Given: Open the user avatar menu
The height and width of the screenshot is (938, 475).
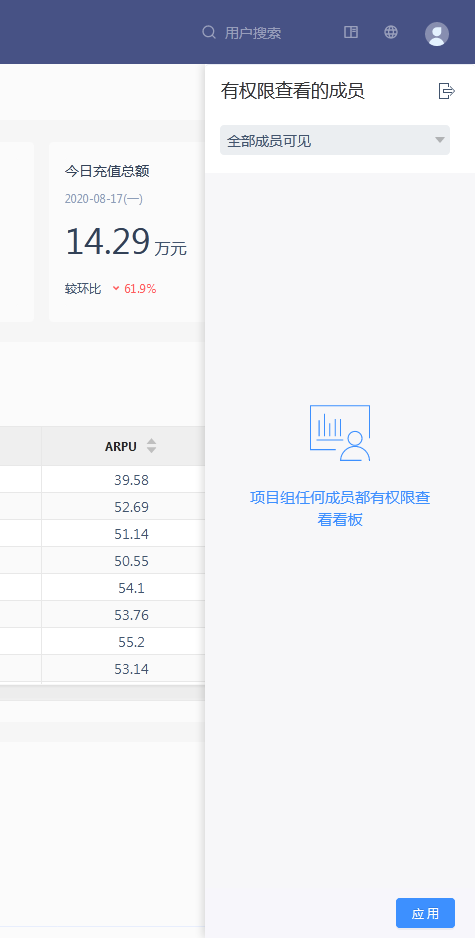Looking at the screenshot, I should tap(437, 34).
